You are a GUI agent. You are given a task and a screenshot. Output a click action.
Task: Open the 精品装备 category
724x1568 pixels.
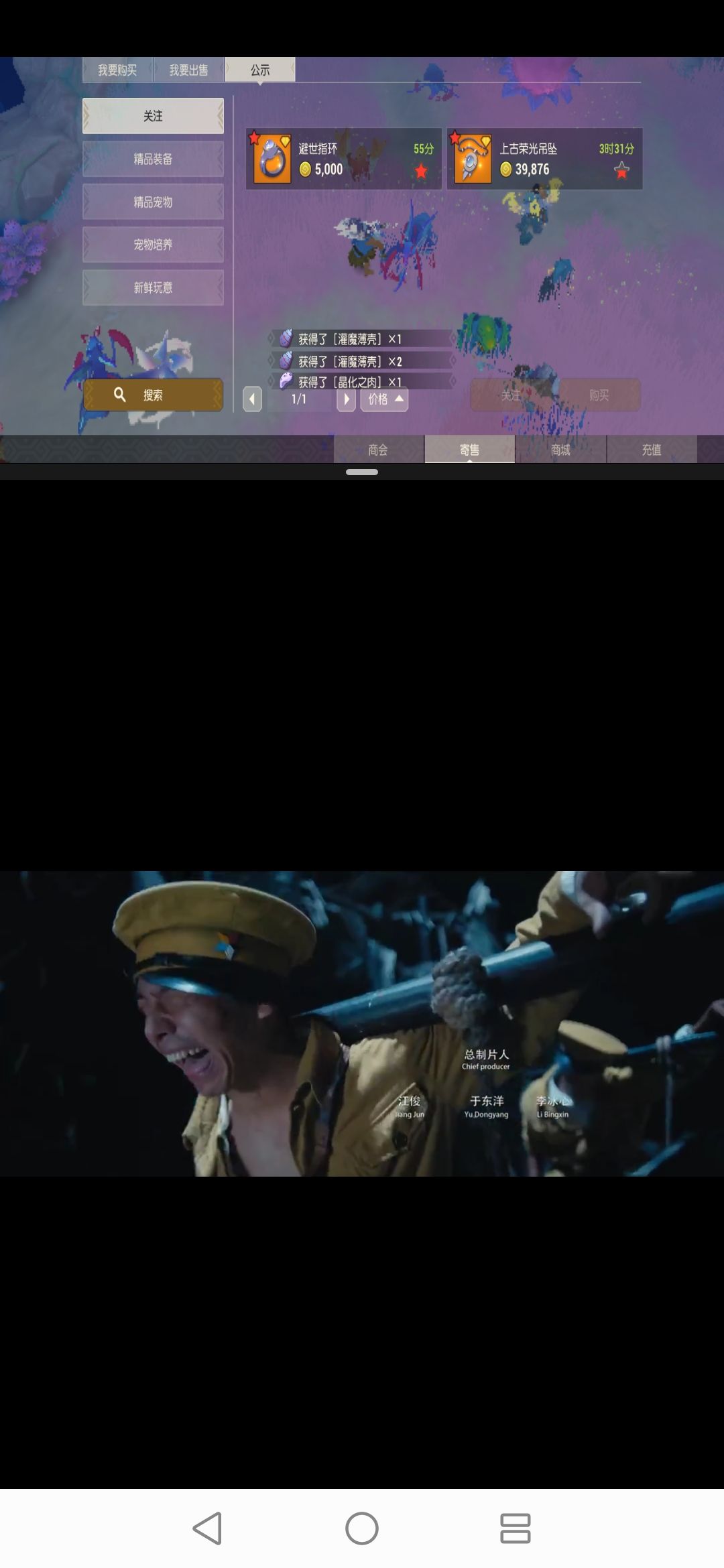[153, 159]
